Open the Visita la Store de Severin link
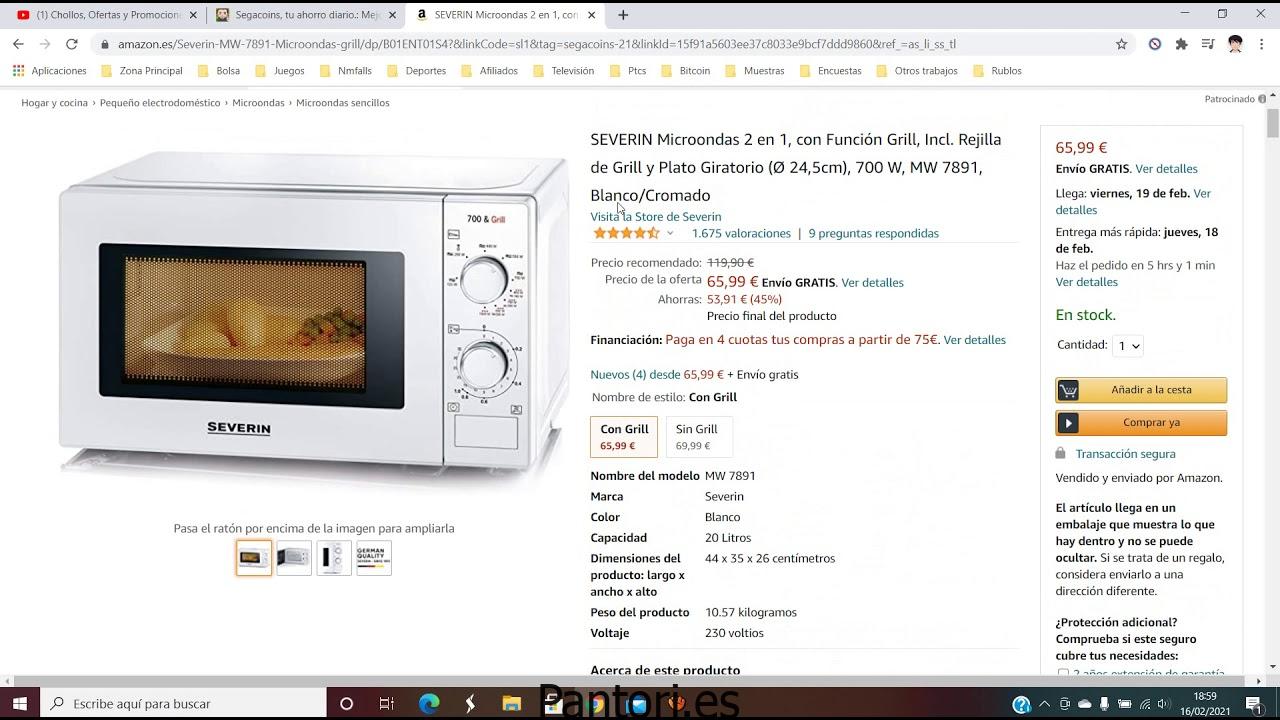Screen dimensions: 1280x720 pyautogui.click(x=656, y=217)
